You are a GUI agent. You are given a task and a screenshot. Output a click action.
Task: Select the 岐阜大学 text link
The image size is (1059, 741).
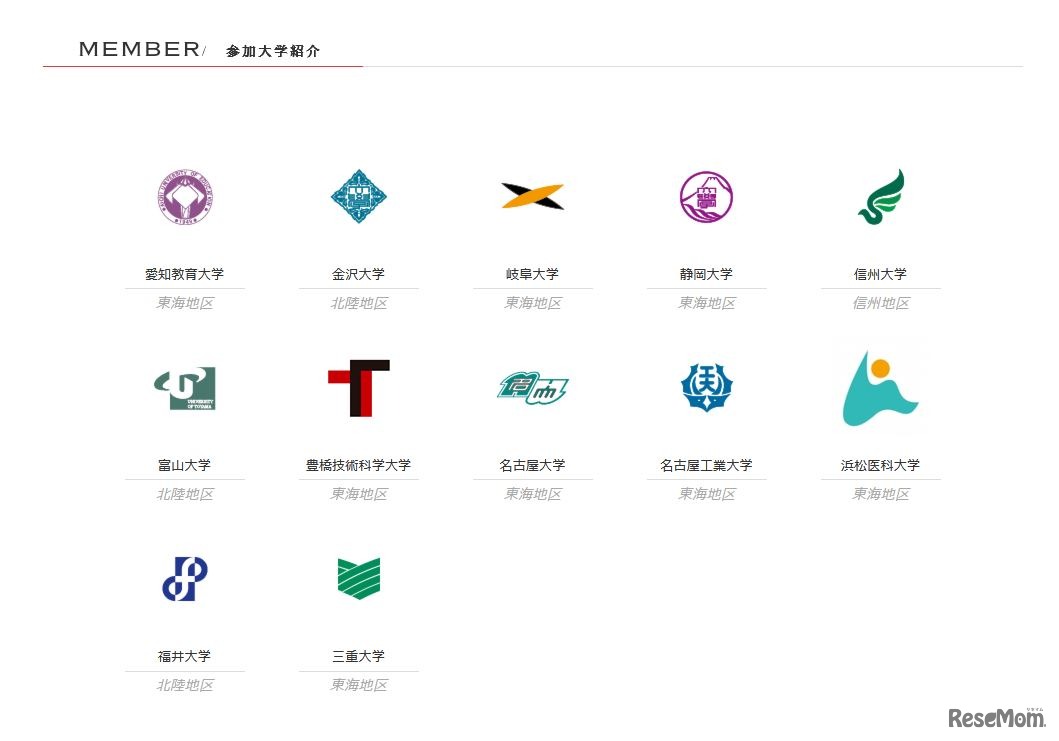pyautogui.click(x=533, y=273)
